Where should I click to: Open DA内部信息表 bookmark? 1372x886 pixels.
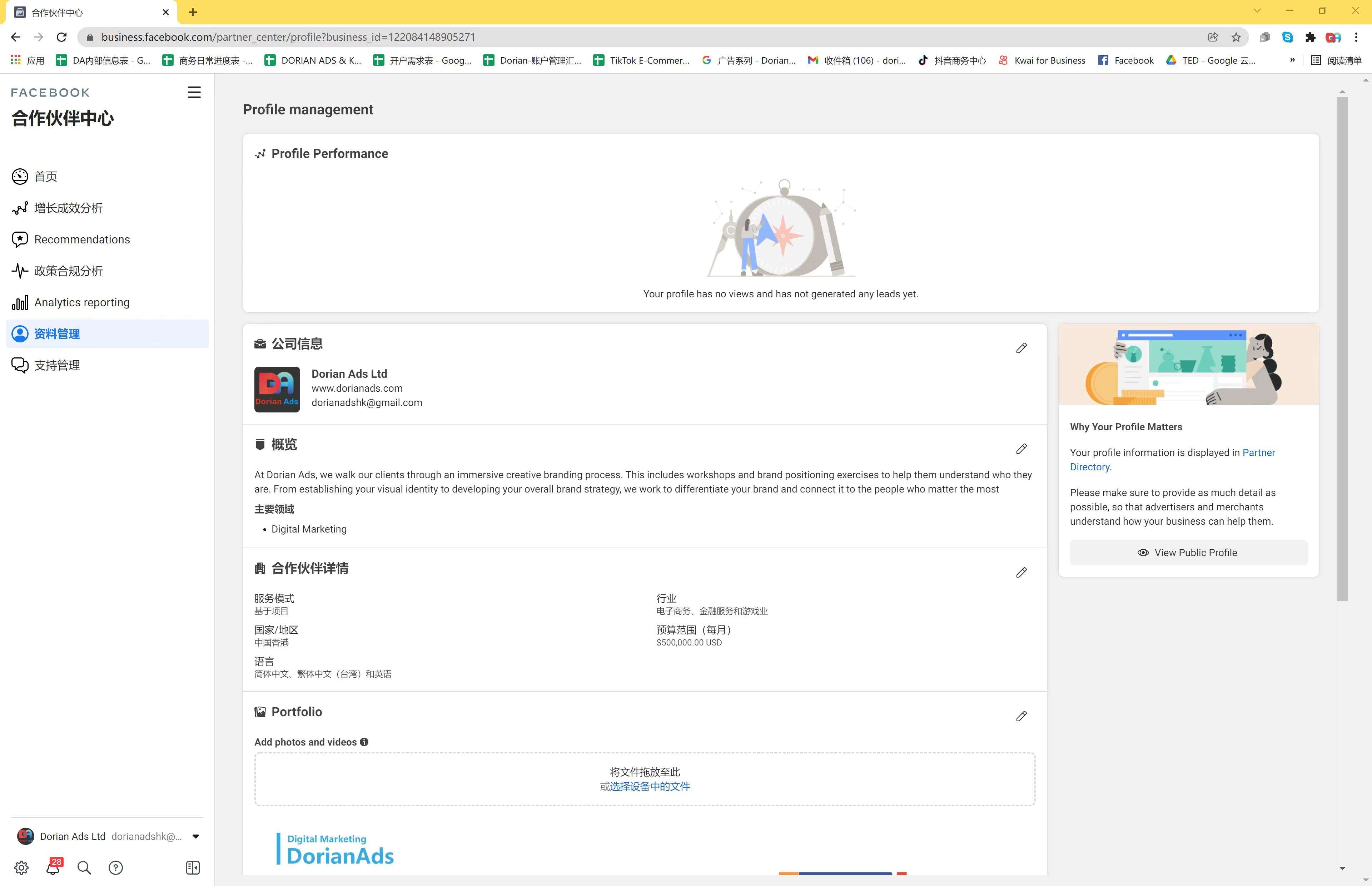click(x=104, y=60)
